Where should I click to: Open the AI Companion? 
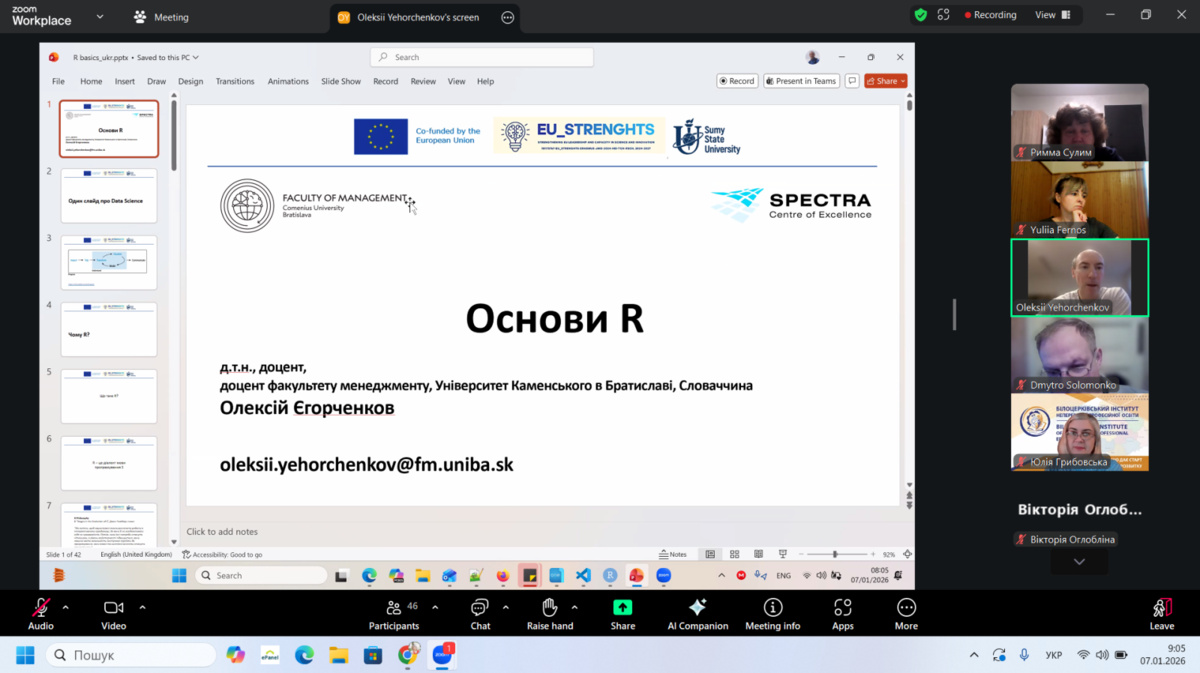(x=697, y=608)
